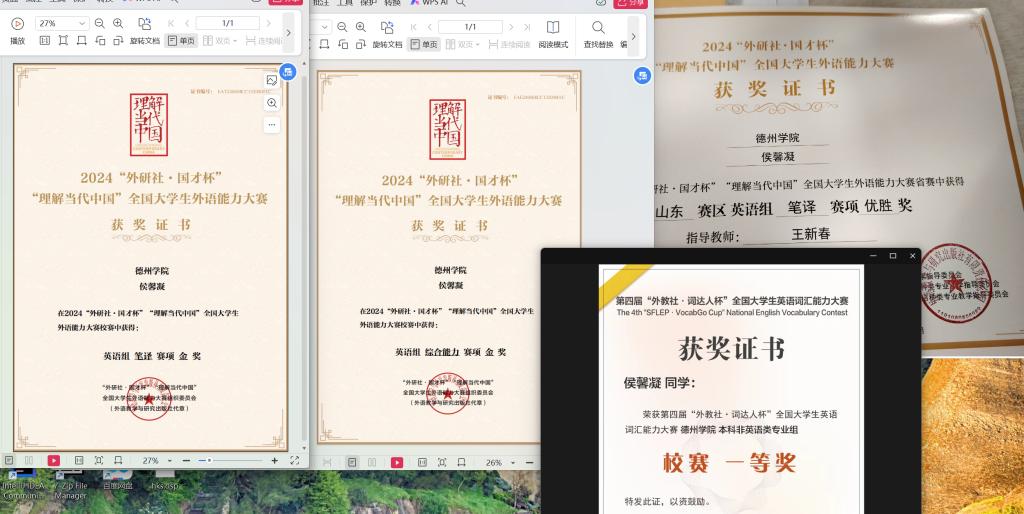
Task: Click rotate document icon in middle window toolbar
Action: coord(387,27)
